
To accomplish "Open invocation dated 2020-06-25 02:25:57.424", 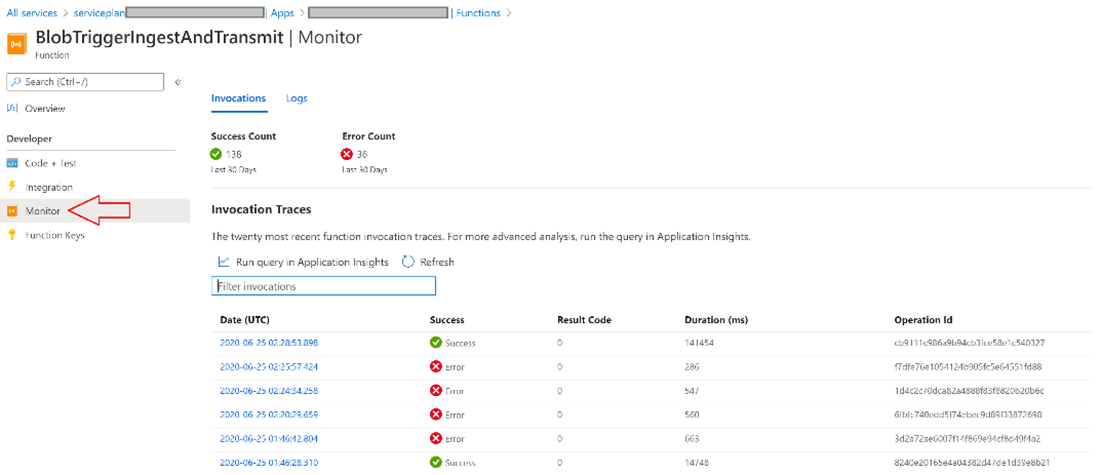I will (x=268, y=367).
